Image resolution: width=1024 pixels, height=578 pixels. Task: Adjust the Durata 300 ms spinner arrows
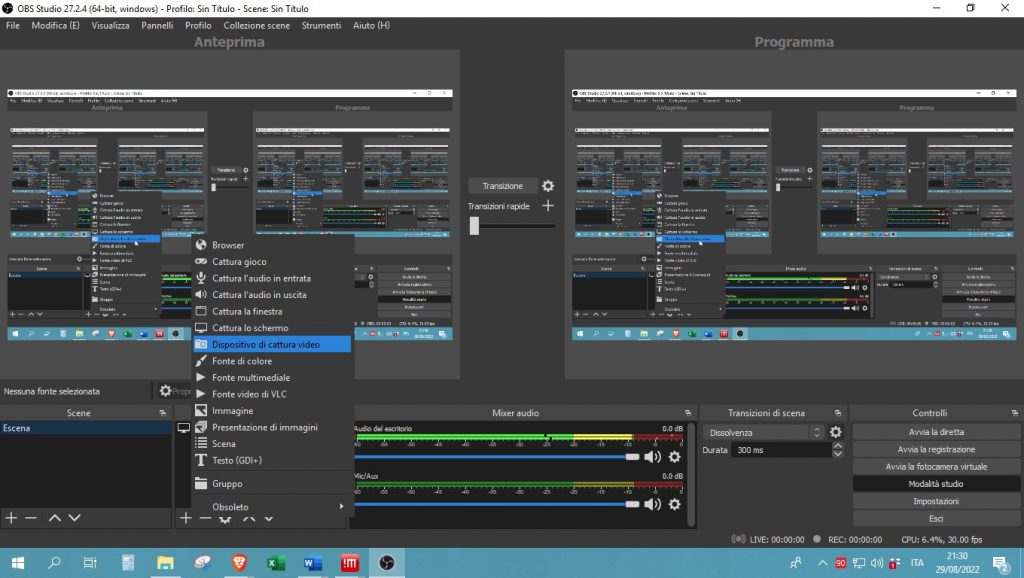coord(836,451)
